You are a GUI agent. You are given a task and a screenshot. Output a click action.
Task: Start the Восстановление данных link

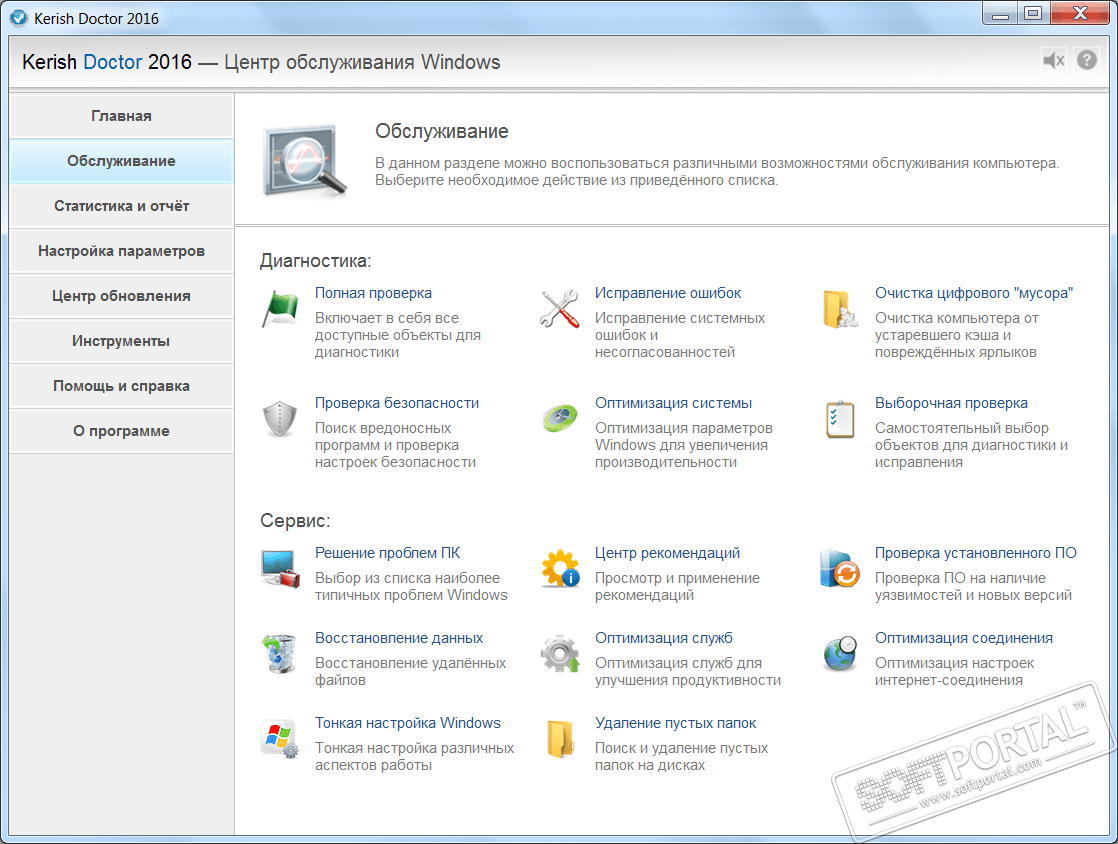(399, 638)
